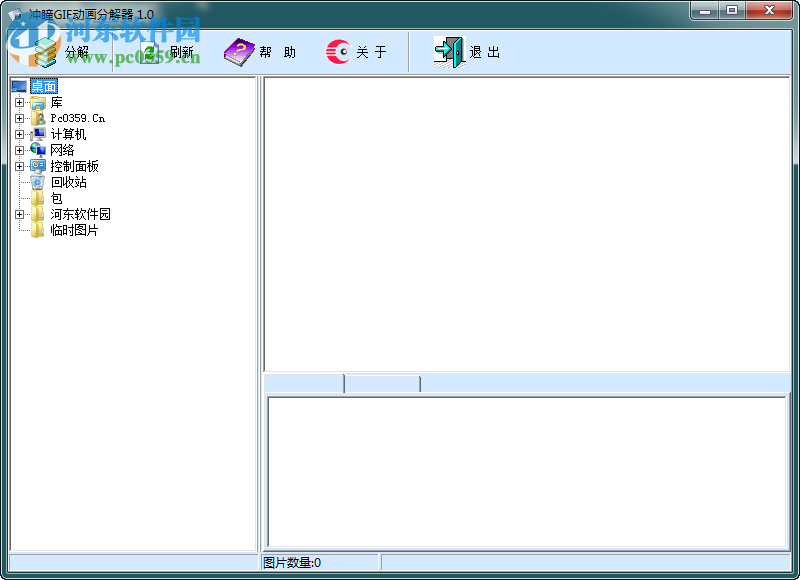This screenshot has width=800, height=580.
Task: Click the 网络 network icon
Action: click(38, 150)
